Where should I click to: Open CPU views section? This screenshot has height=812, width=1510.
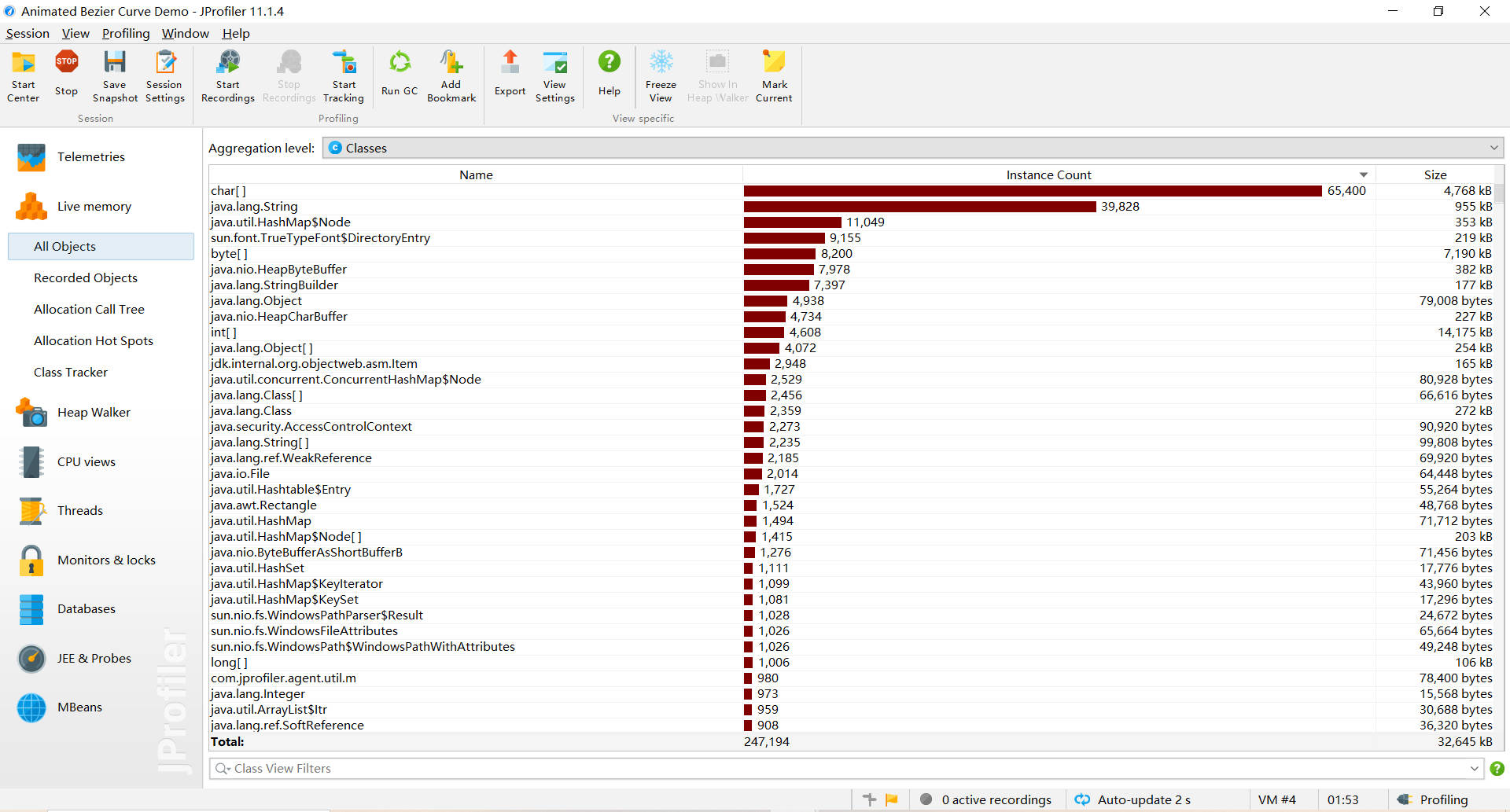[x=86, y=462]
